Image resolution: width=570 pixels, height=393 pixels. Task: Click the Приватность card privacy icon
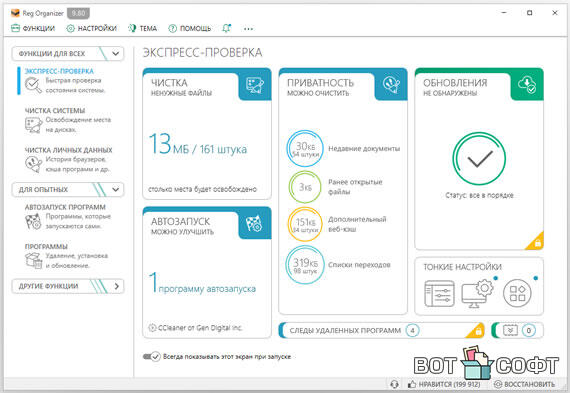pos(391,85)
